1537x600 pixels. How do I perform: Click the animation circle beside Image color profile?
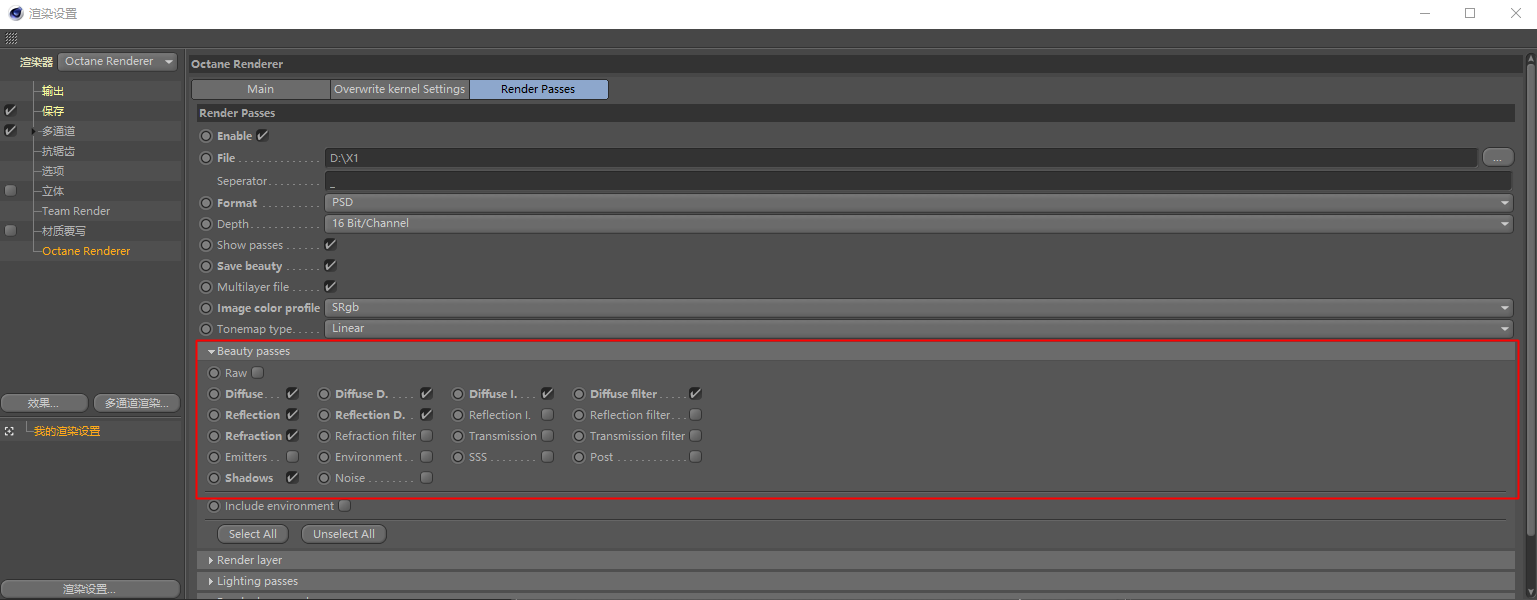click(206, 308)
